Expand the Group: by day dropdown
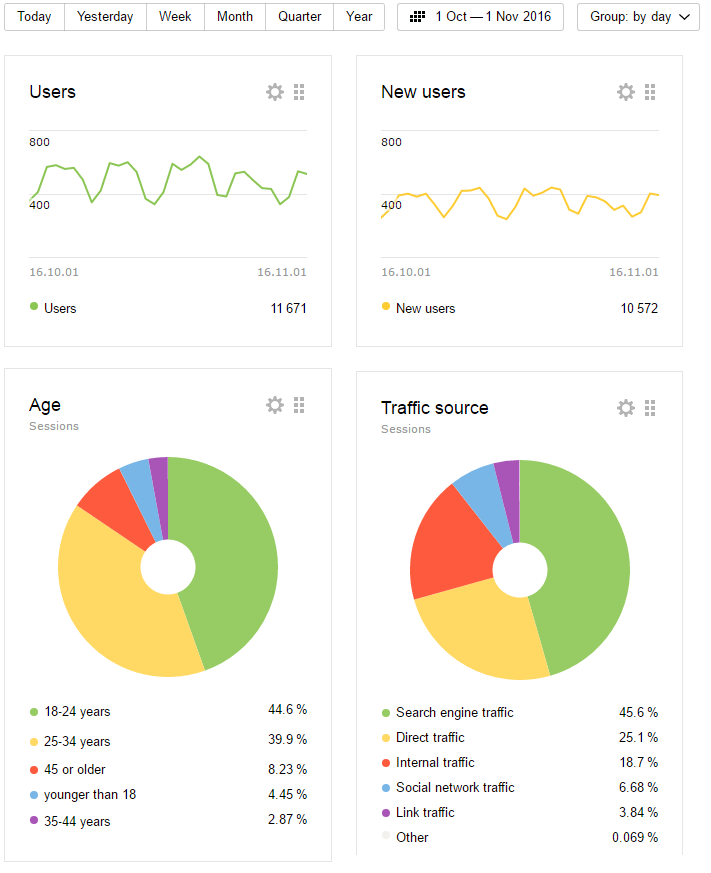Image resolution: width=711 pixels, height=873 pixels. pyautogui.click(x=638, y=17)
